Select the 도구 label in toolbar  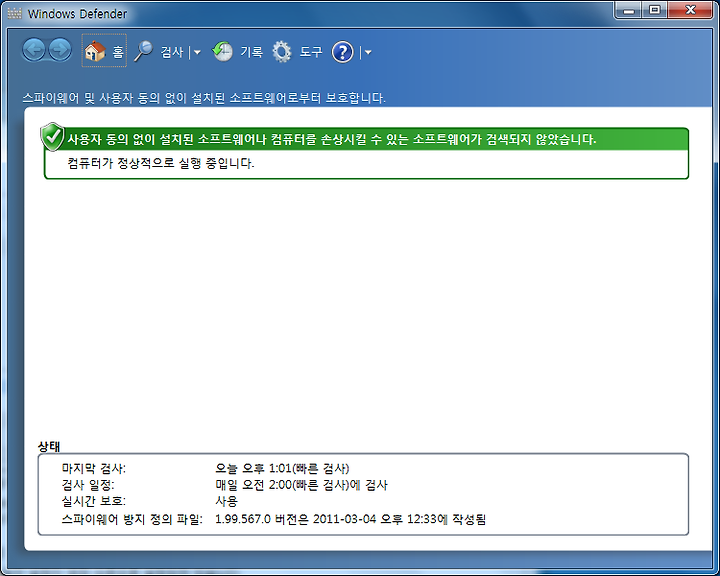[x=311, y=52]
